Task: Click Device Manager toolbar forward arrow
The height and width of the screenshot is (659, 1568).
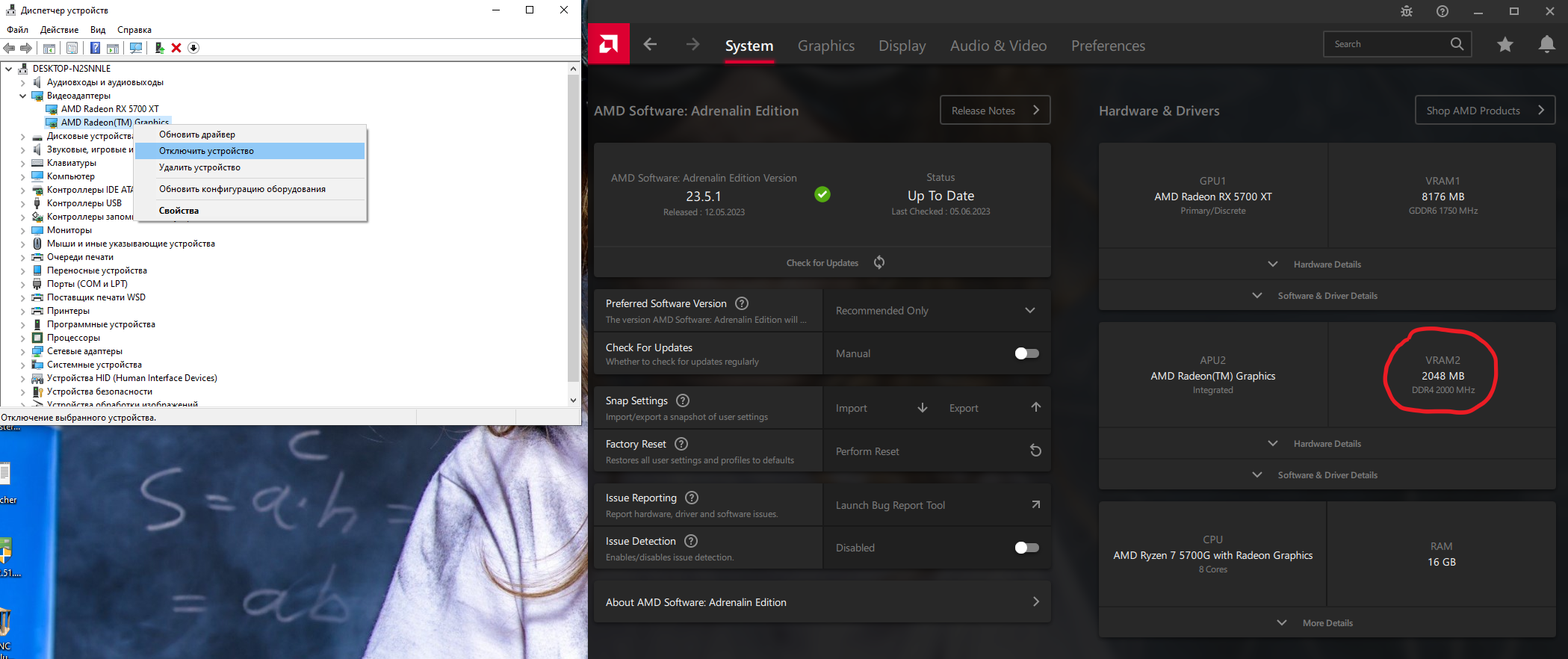Action: coord(26,48)
